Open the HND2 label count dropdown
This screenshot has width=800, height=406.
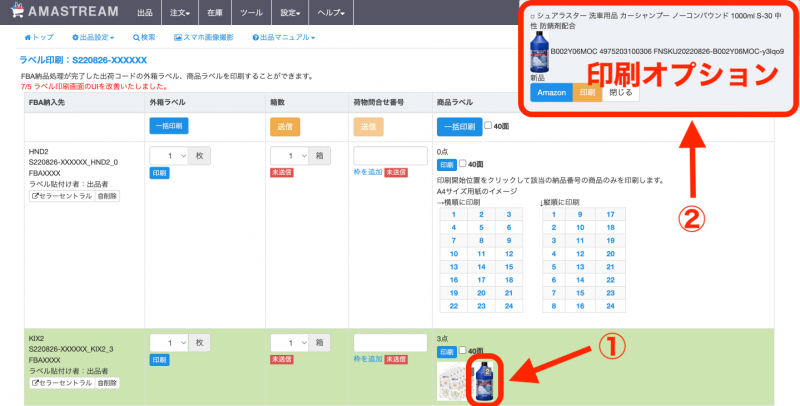click(x=169, y=156)
